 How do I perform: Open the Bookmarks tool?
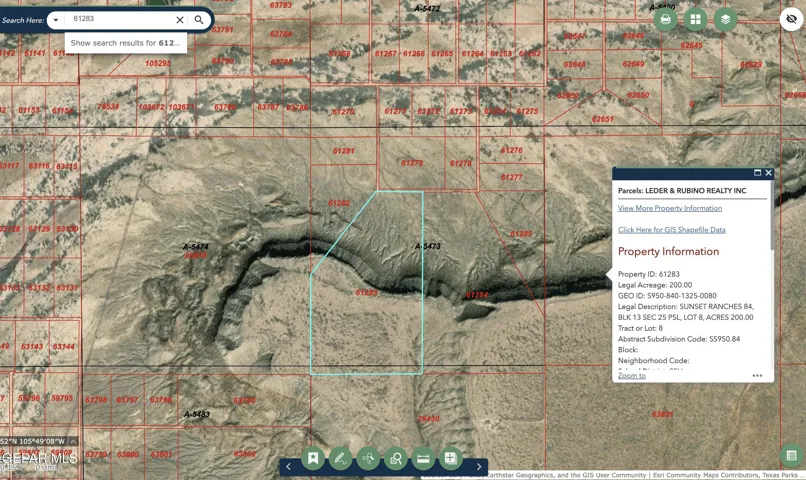[313, 458]
